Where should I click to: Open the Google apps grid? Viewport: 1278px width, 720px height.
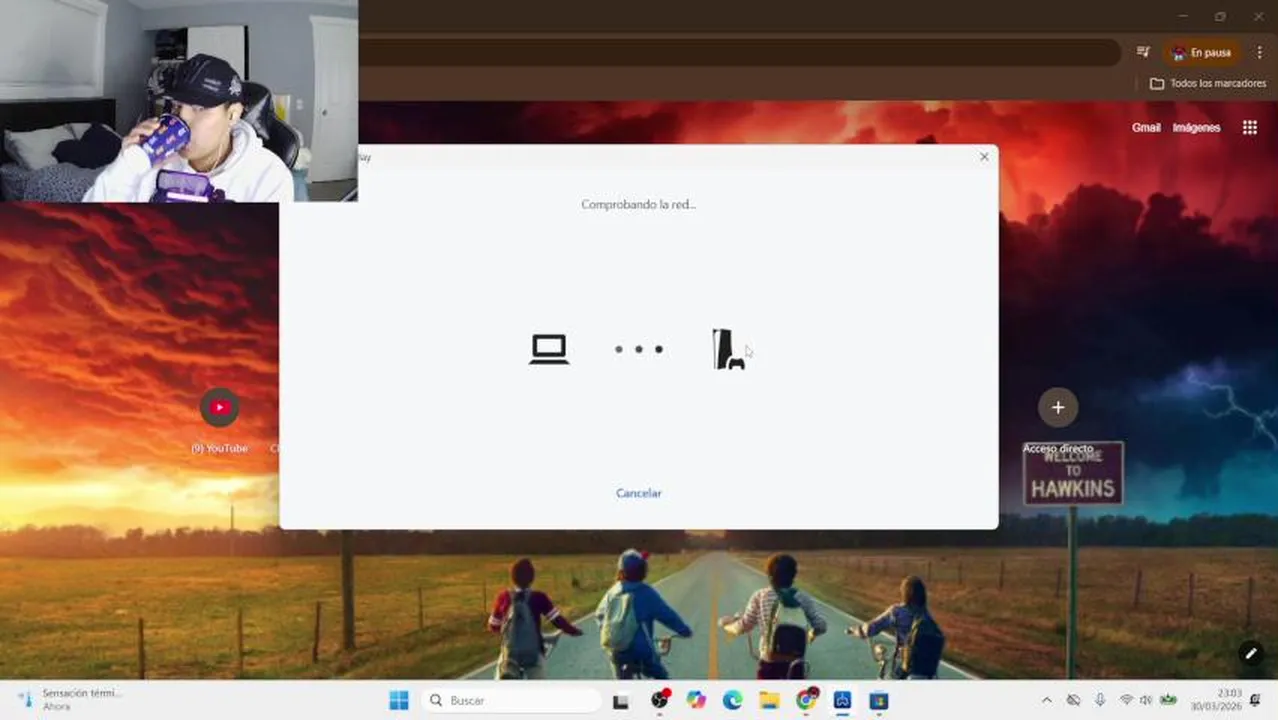1249,127
